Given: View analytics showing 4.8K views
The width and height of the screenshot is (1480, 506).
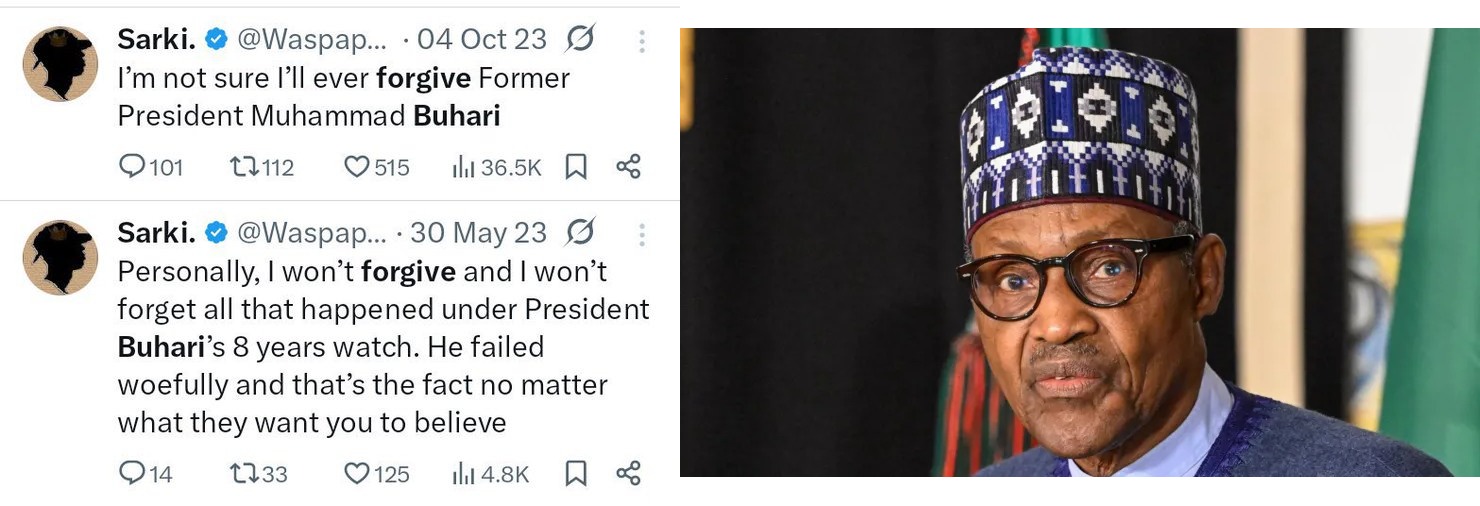Looking at the screenshot, I should coord(463,473).
